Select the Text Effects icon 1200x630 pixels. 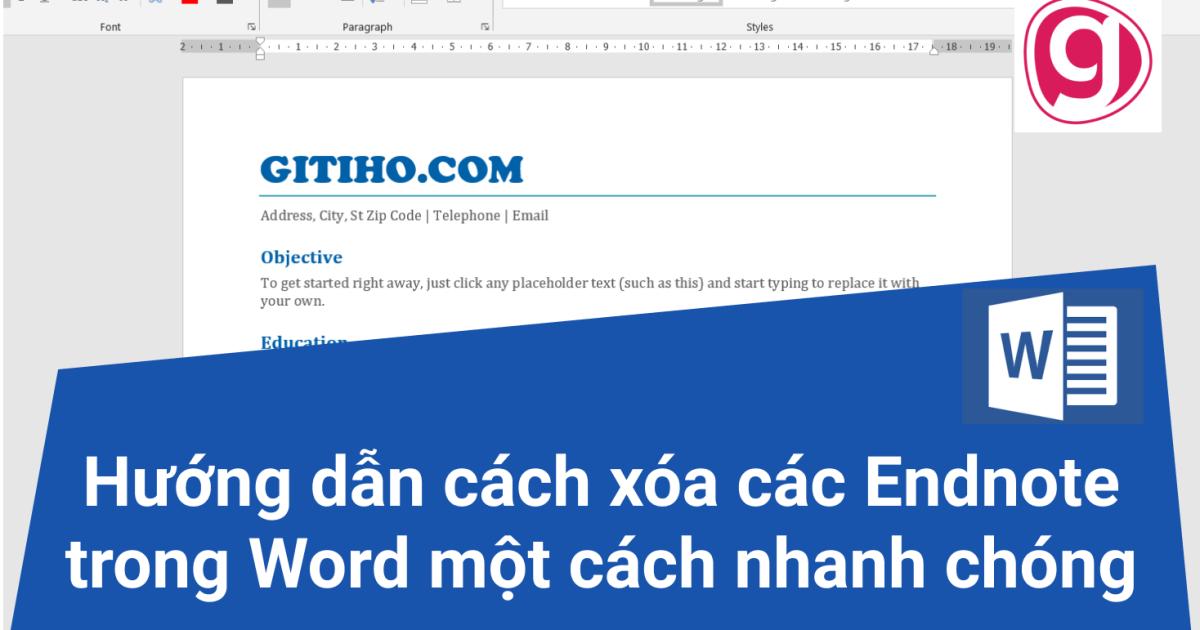click(154, 4)
